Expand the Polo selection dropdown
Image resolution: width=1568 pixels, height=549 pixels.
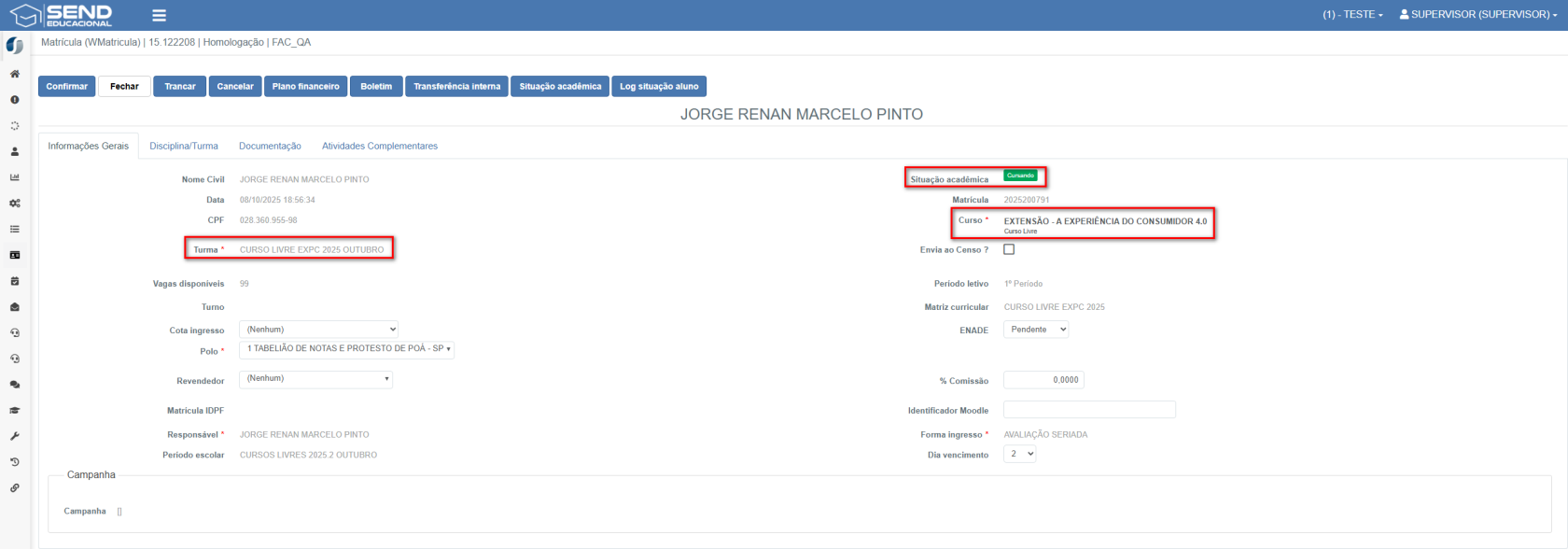347,349
